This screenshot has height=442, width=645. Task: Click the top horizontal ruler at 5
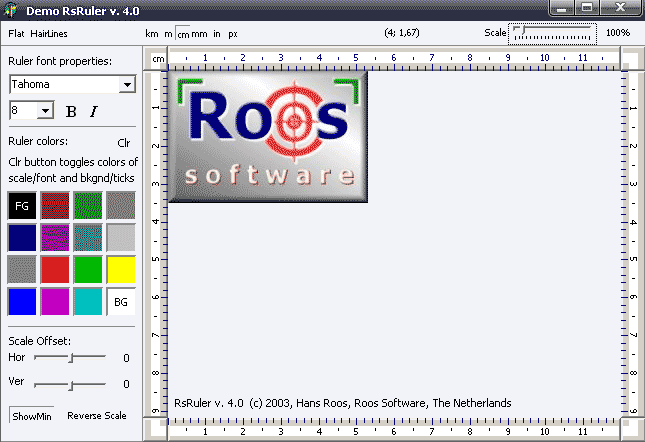356,58
